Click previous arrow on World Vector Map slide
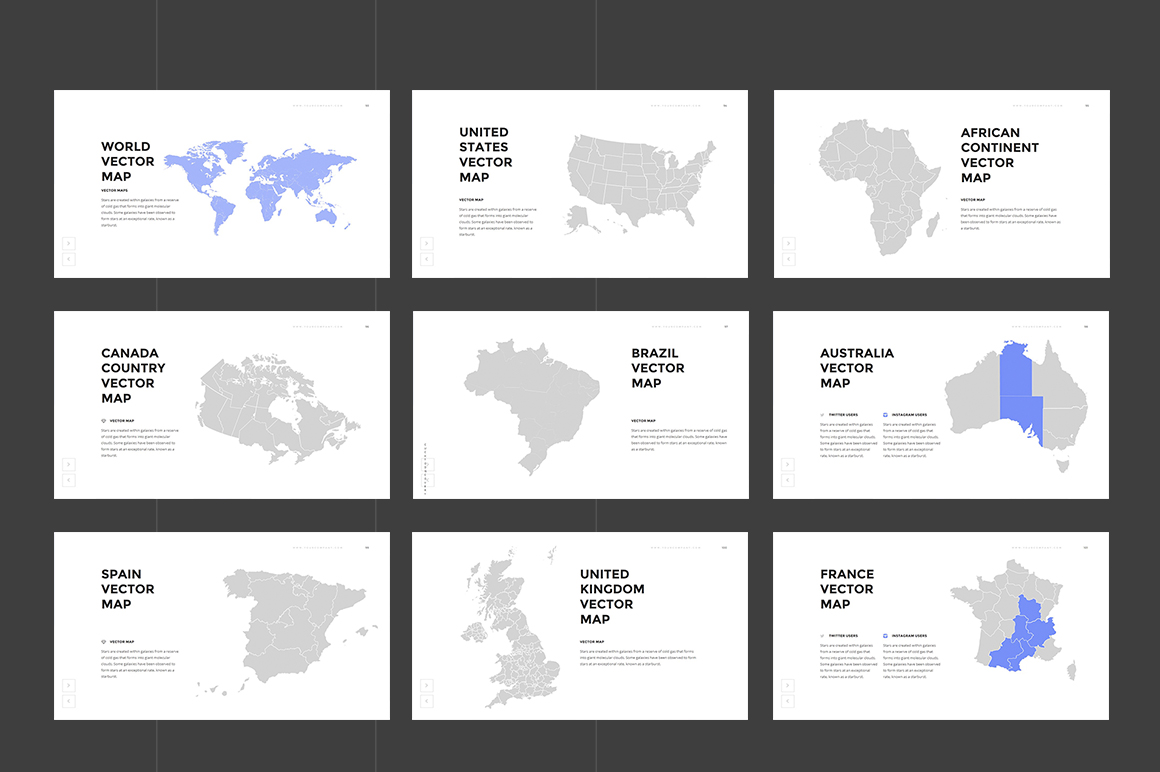The image size is (1160, 772). pyautogui.click(x=68, y=259)
